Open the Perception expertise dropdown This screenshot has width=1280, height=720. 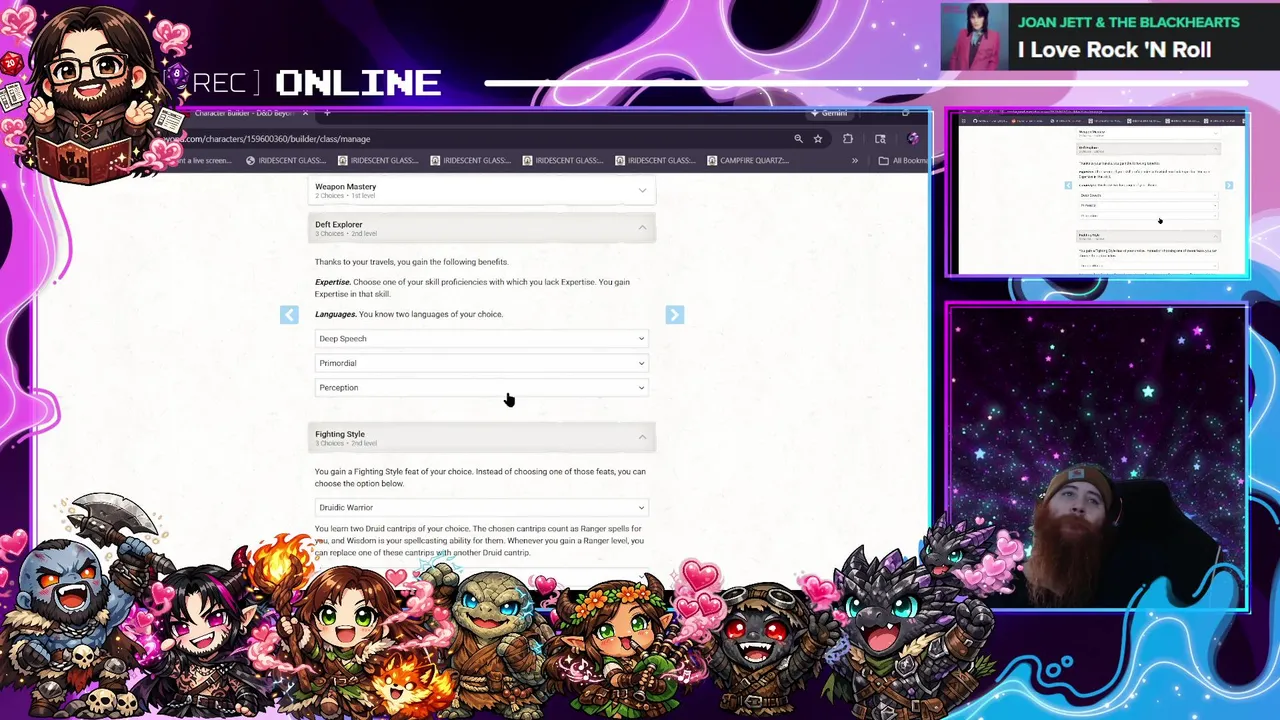(482, 388)
